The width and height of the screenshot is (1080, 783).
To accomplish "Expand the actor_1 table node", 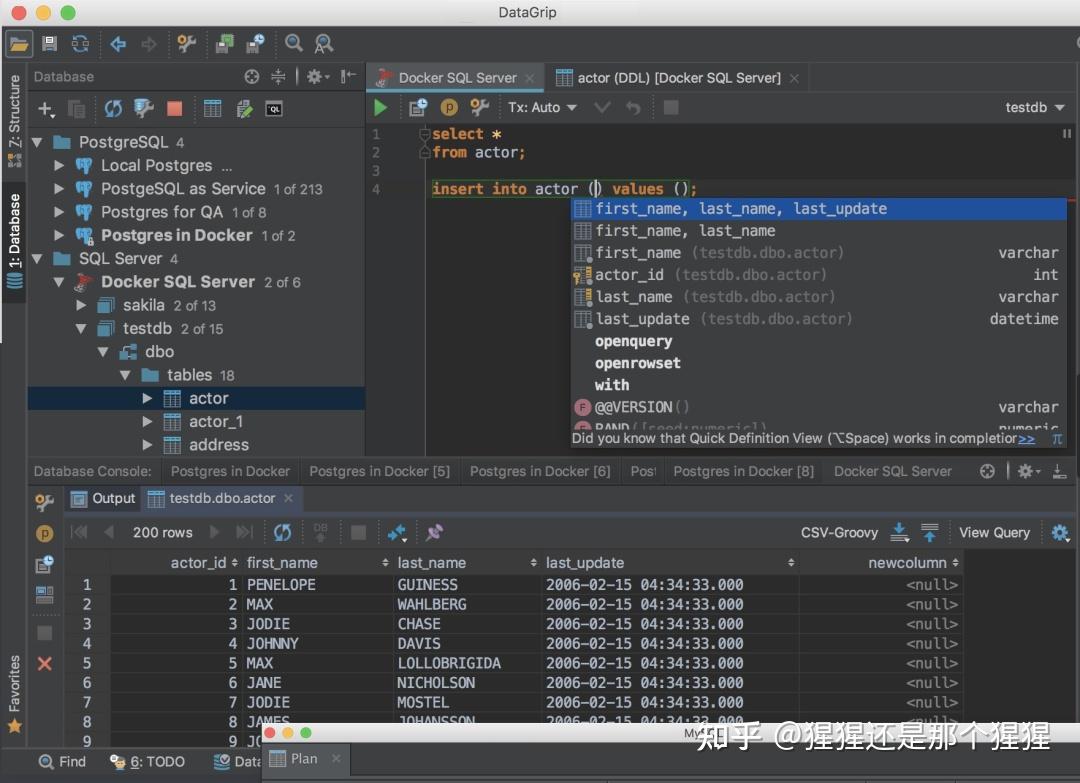I will 147,421.
